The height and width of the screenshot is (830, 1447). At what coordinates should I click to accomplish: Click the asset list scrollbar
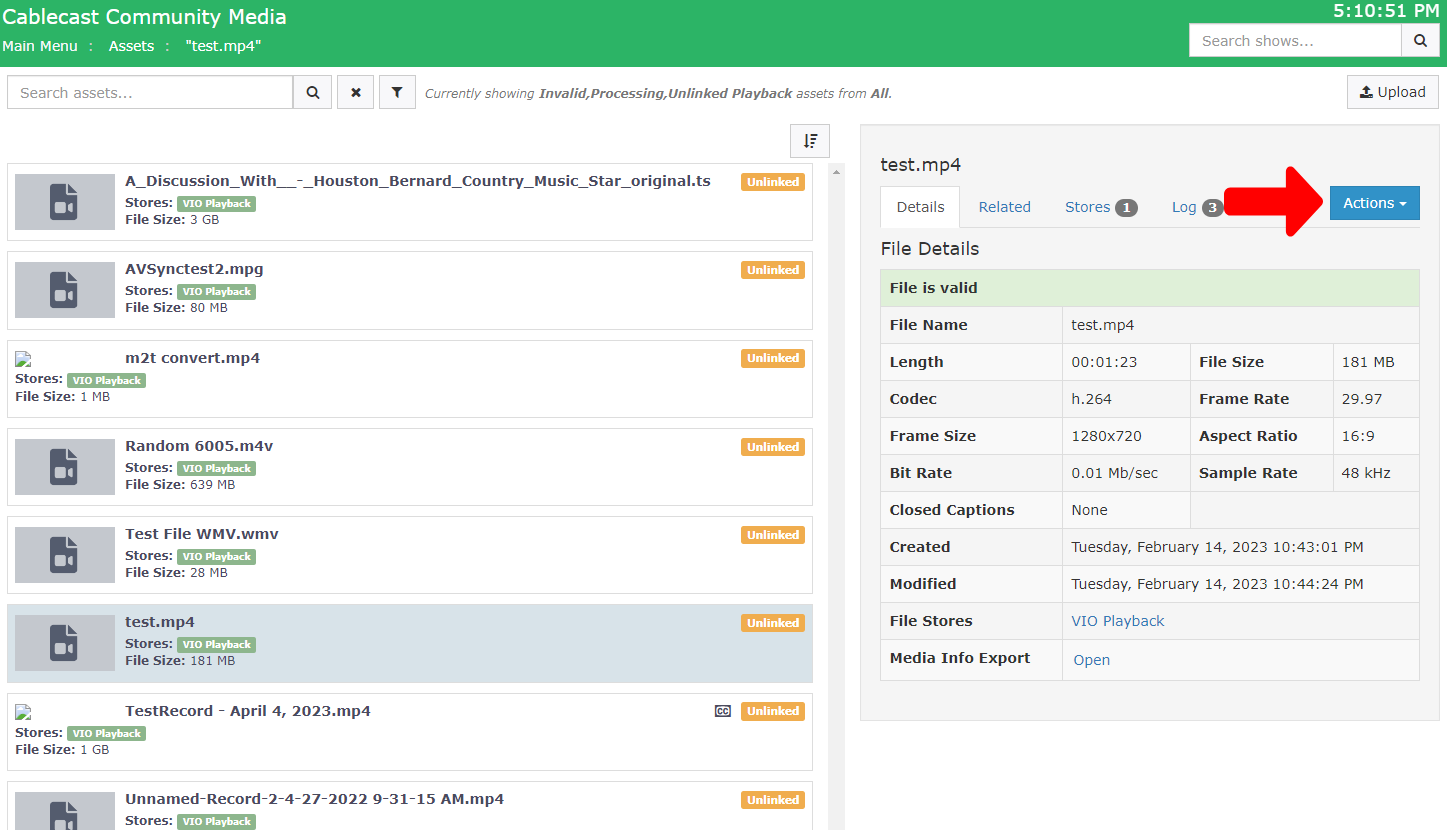tap(836, 497)
